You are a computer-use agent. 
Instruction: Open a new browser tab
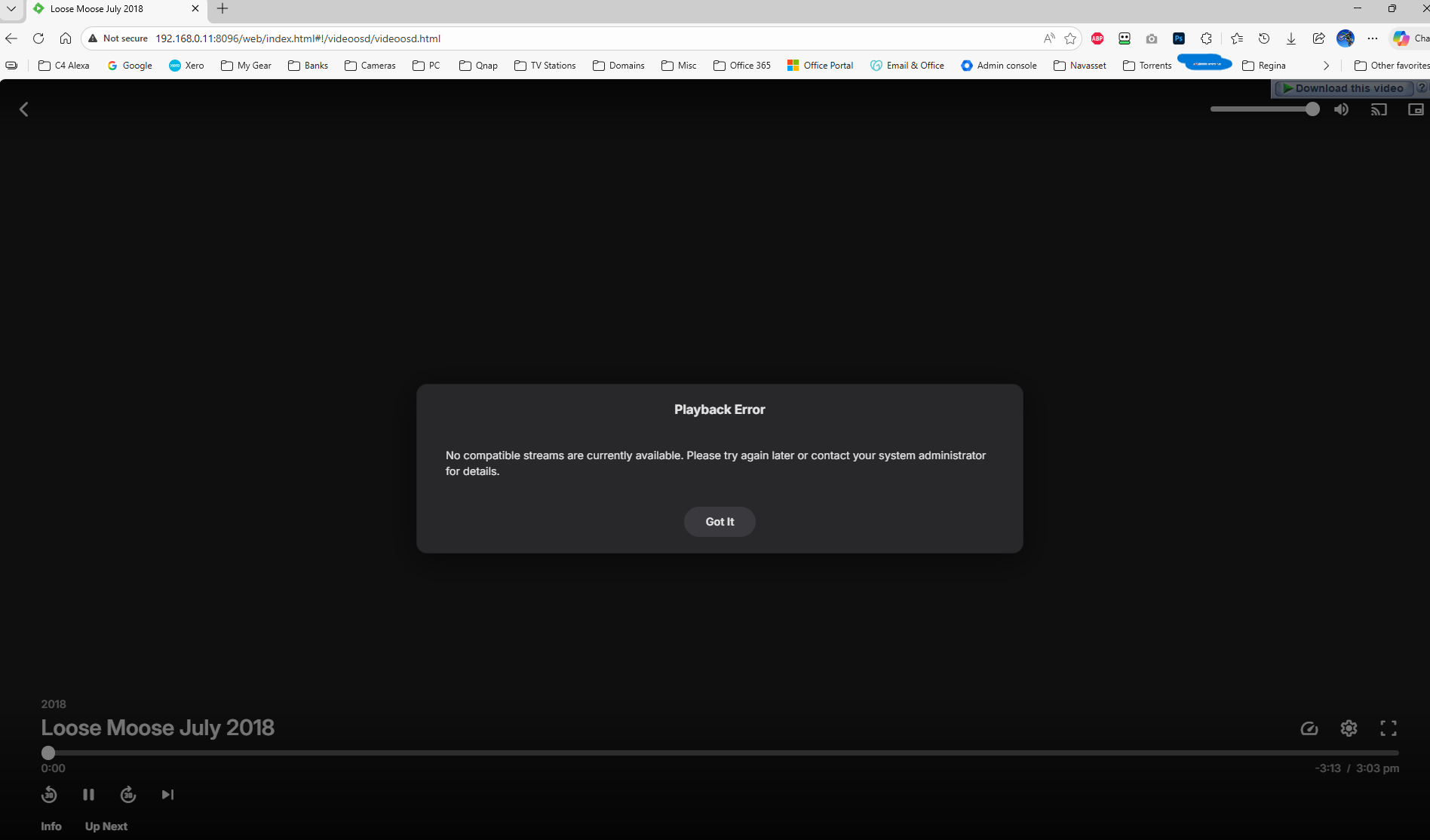tap(222, 9)
